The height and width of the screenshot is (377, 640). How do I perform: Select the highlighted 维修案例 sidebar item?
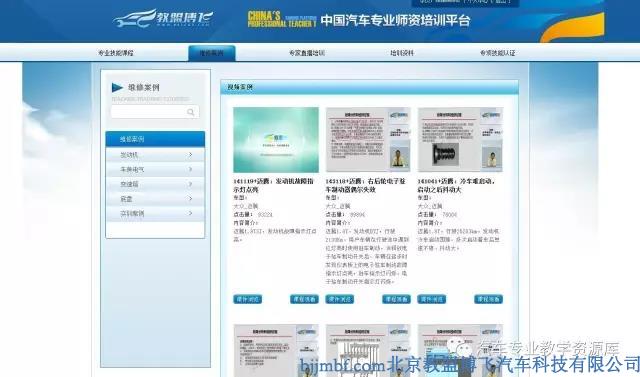tap(155, 139)
